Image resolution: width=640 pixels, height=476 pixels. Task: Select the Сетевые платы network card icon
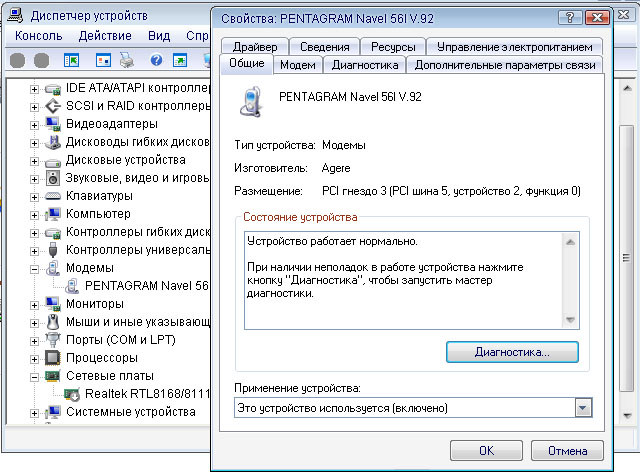pos(53,376)
